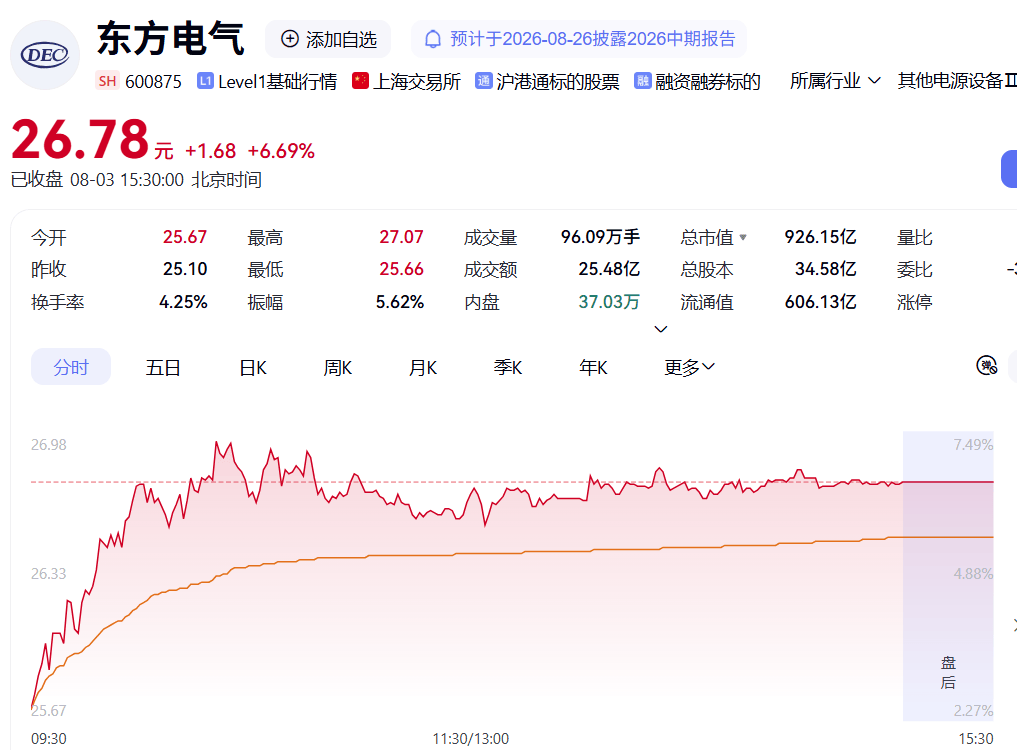Click the DEC company logo

coord(45,55)
